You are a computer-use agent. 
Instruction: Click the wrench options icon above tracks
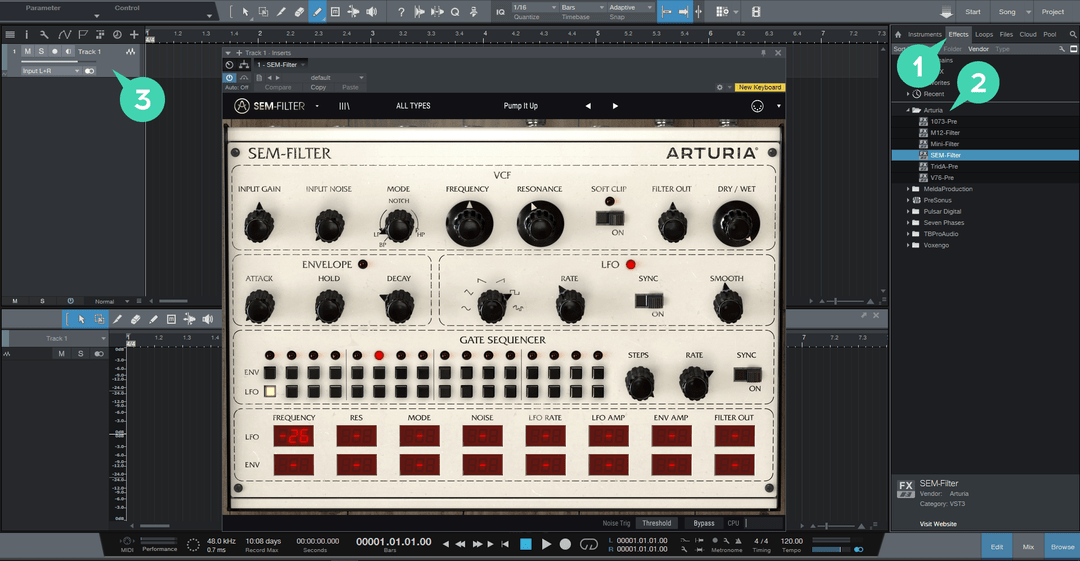[44, 34]
